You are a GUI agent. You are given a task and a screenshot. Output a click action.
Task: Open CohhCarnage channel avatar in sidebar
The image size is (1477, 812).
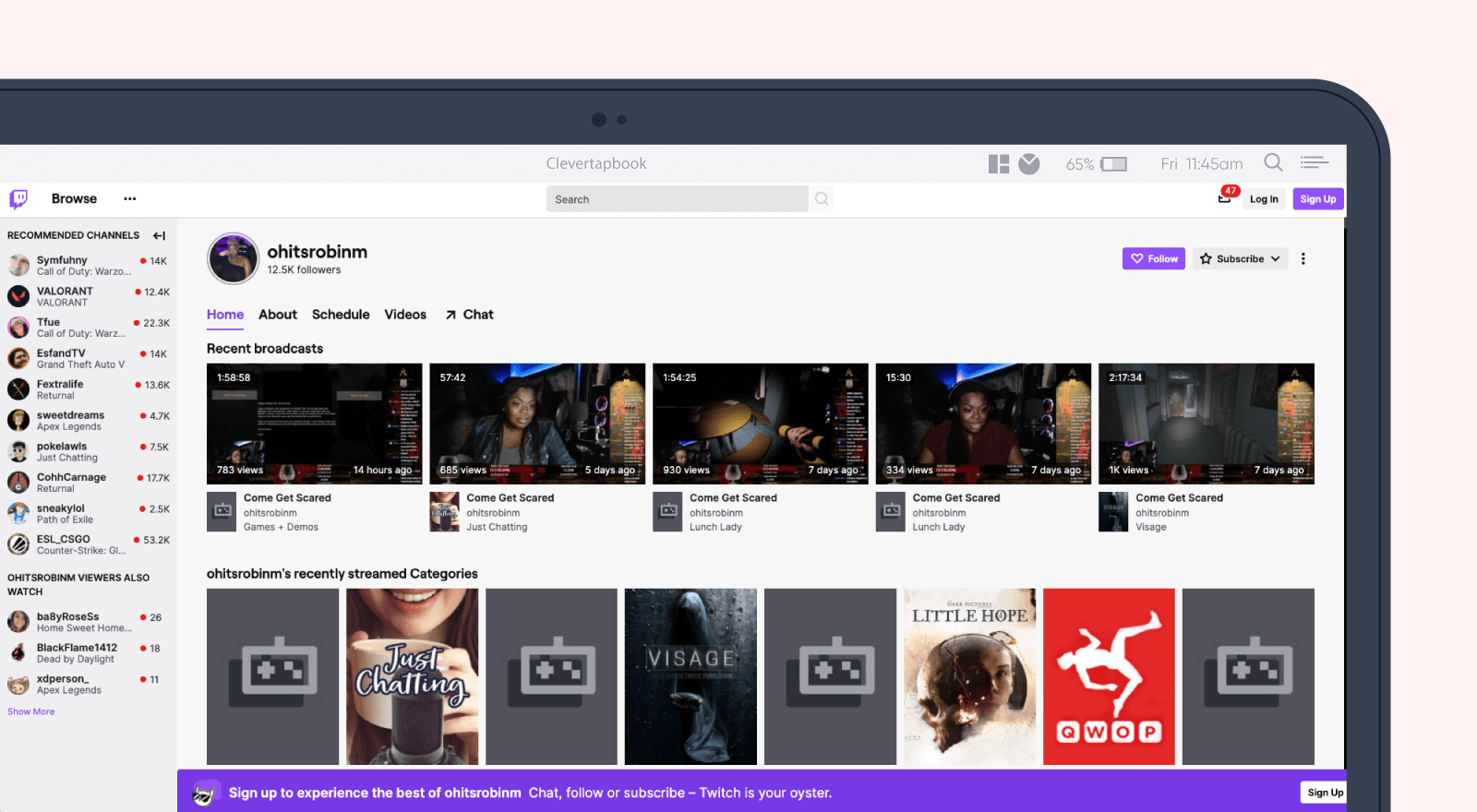18,483
